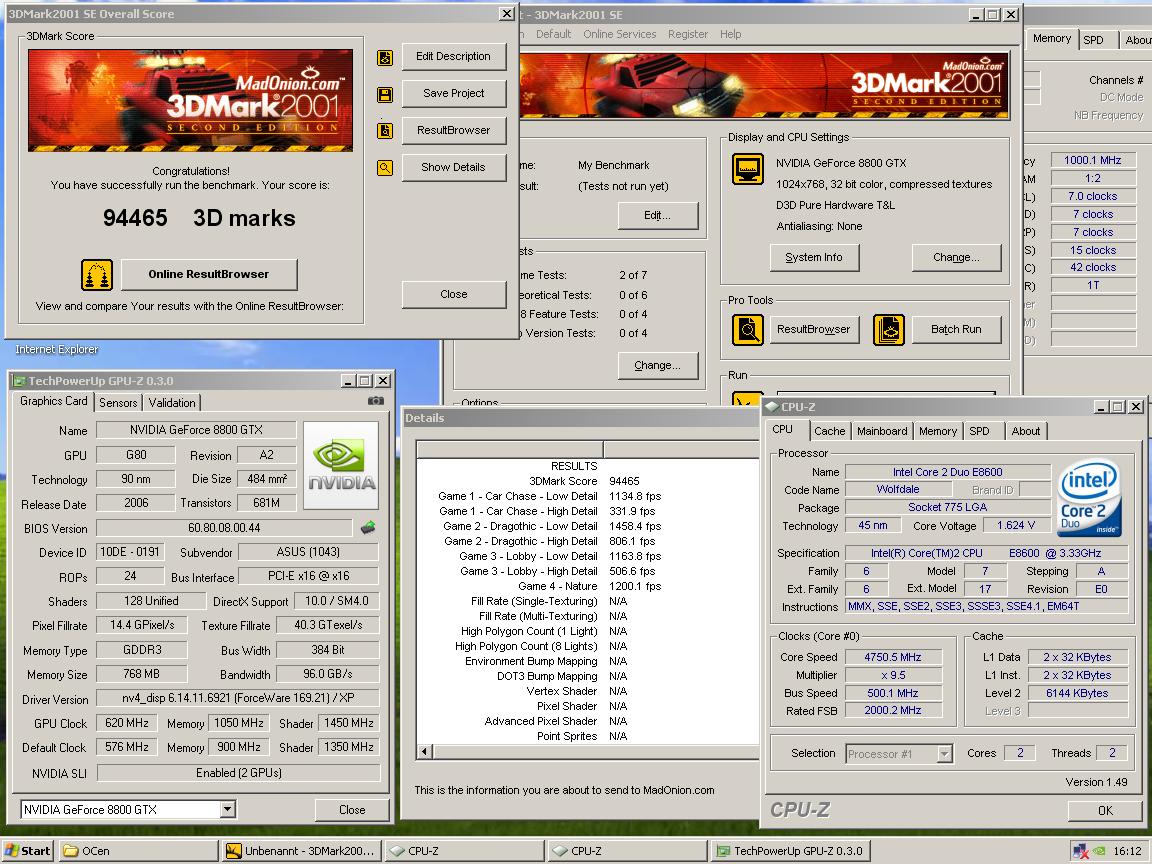Click the System Info button
Screen dimensions: 1152x864
pos(814,257)
